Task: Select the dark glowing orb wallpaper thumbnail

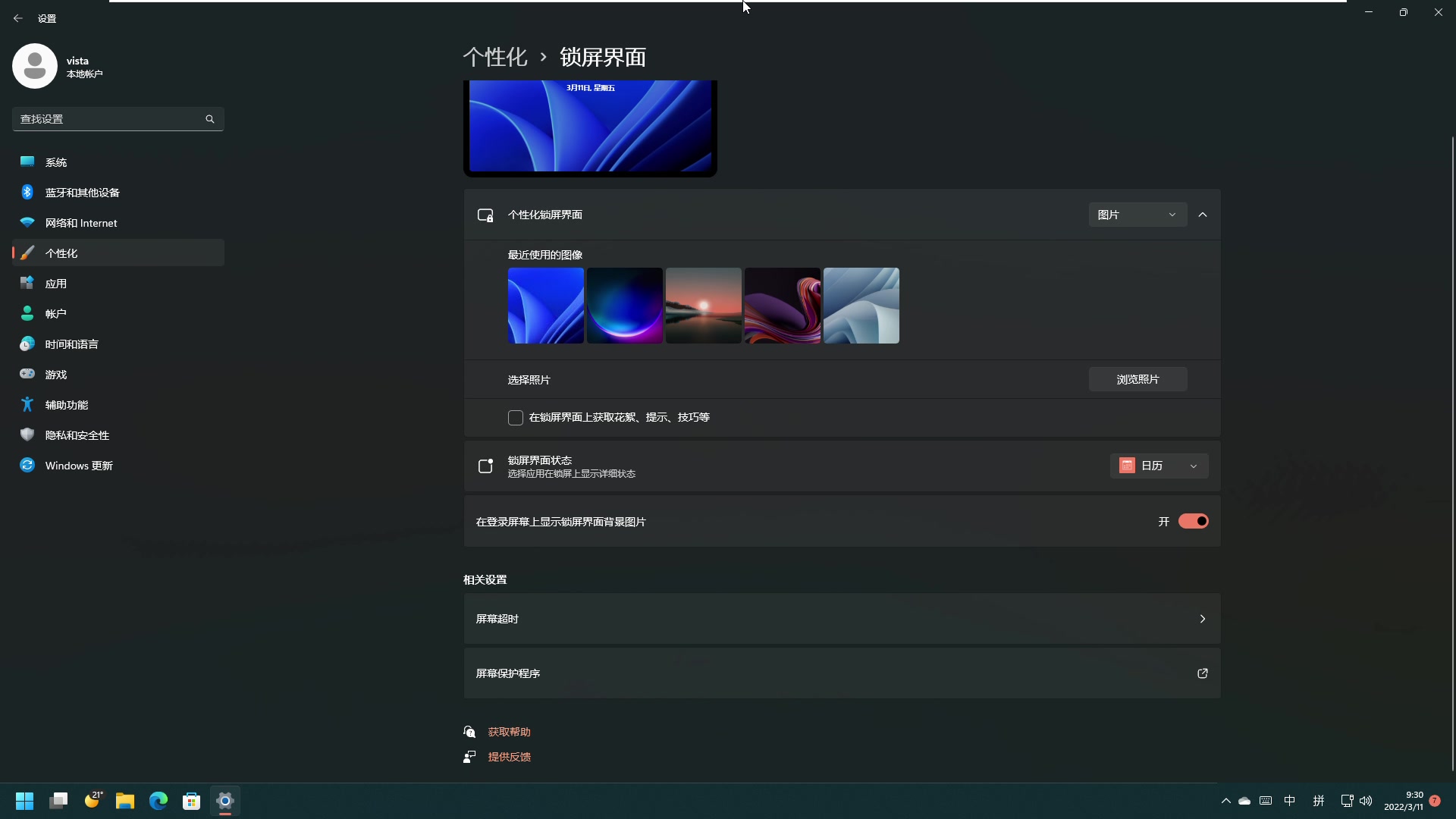Action: pos(625,306)
